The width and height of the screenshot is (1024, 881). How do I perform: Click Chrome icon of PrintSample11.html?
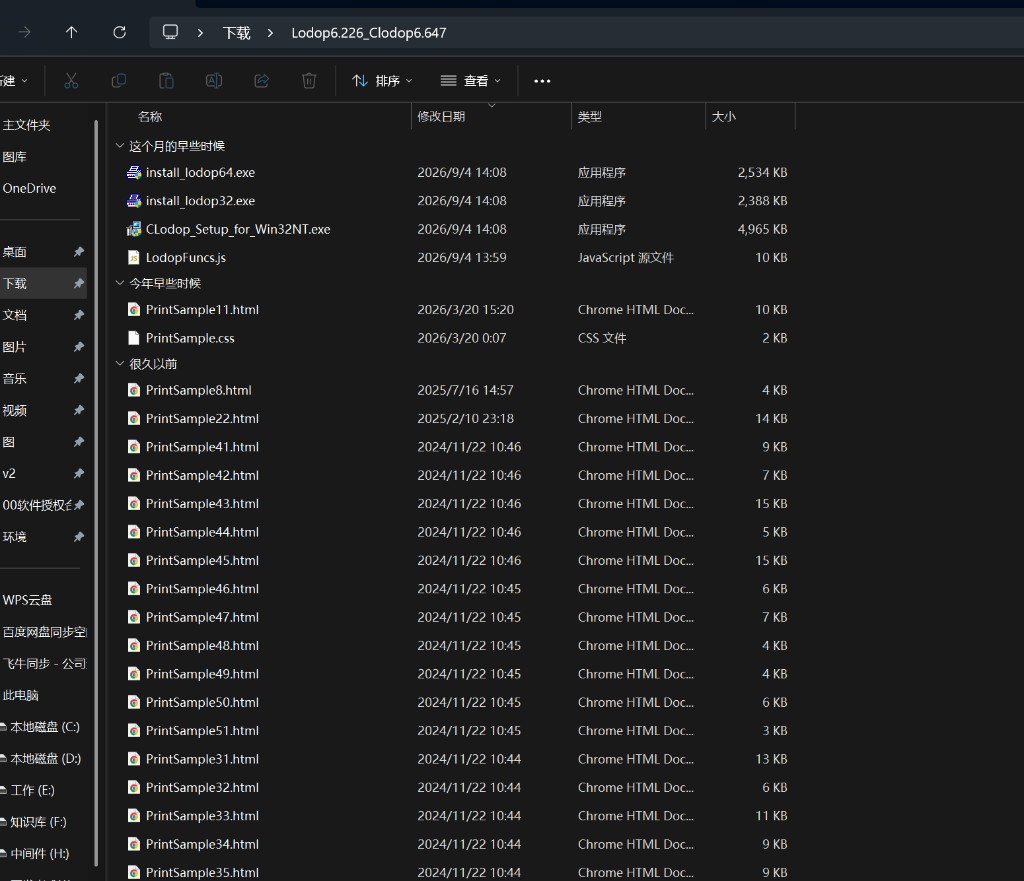(x=134, y=310)
